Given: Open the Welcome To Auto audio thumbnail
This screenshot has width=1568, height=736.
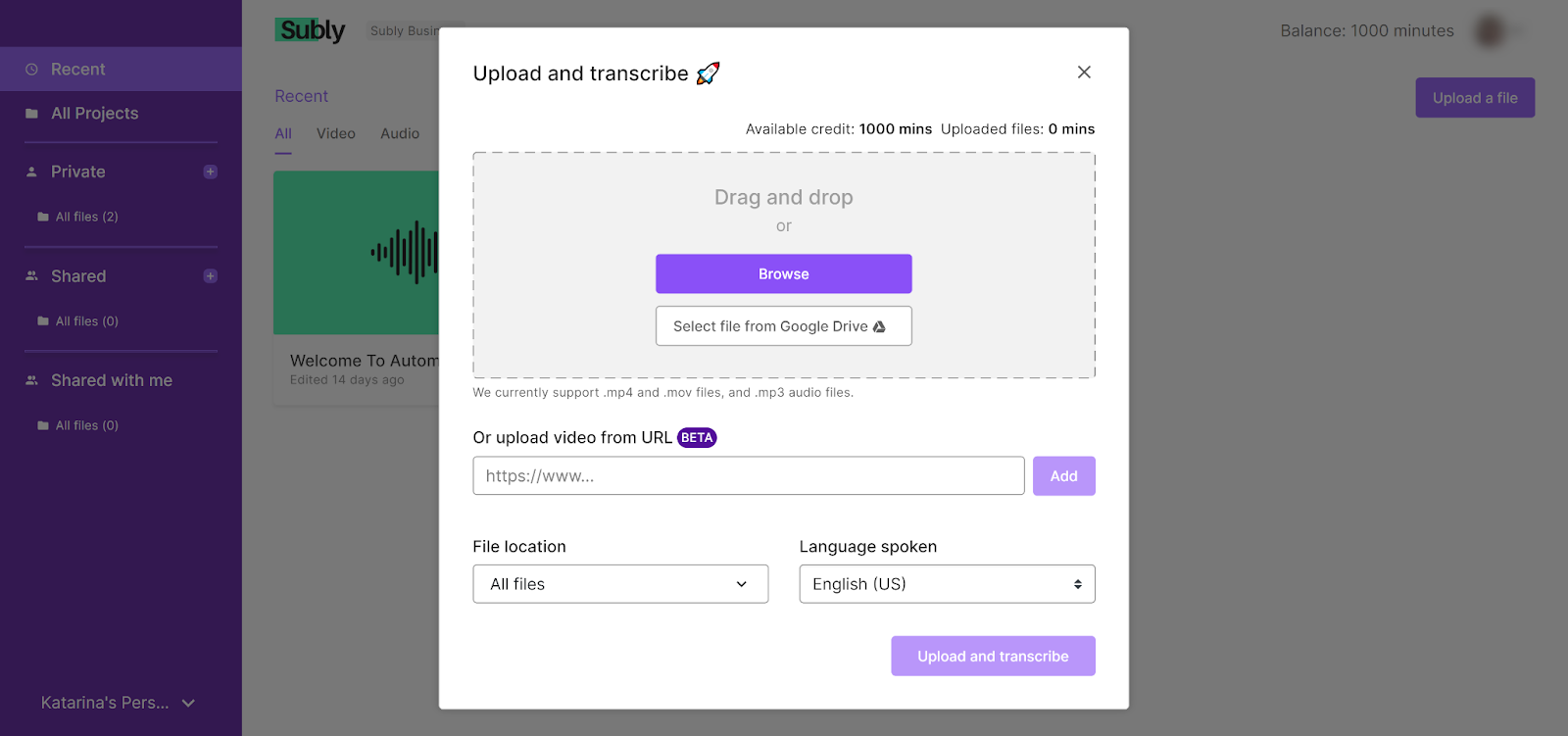Looking at the screenshot, I should 357,253.
